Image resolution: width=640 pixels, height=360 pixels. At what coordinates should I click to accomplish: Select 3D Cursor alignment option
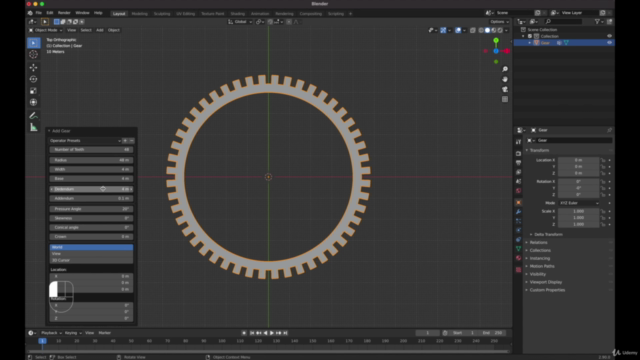[x=91, y=260]
